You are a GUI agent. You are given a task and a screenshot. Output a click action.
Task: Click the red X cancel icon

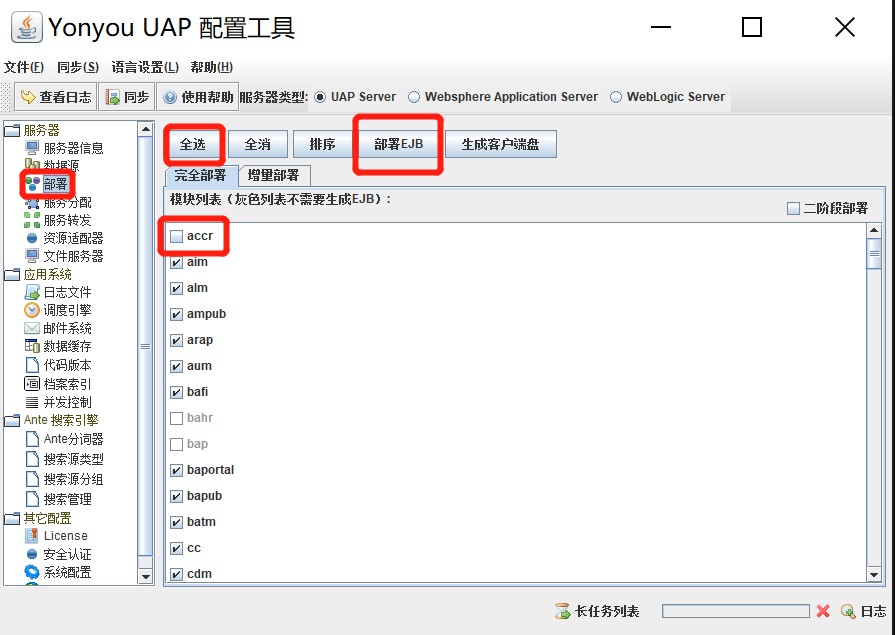pyautogui.click(x=823, y=611)
